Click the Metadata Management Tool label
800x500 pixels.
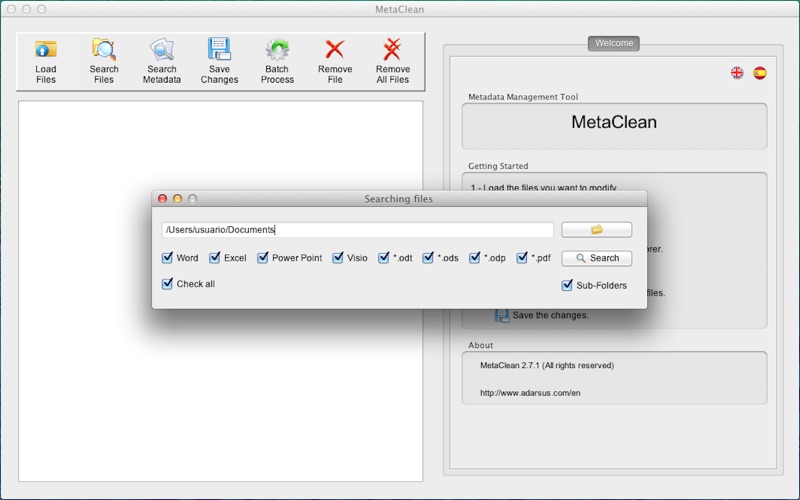point(523,96)
